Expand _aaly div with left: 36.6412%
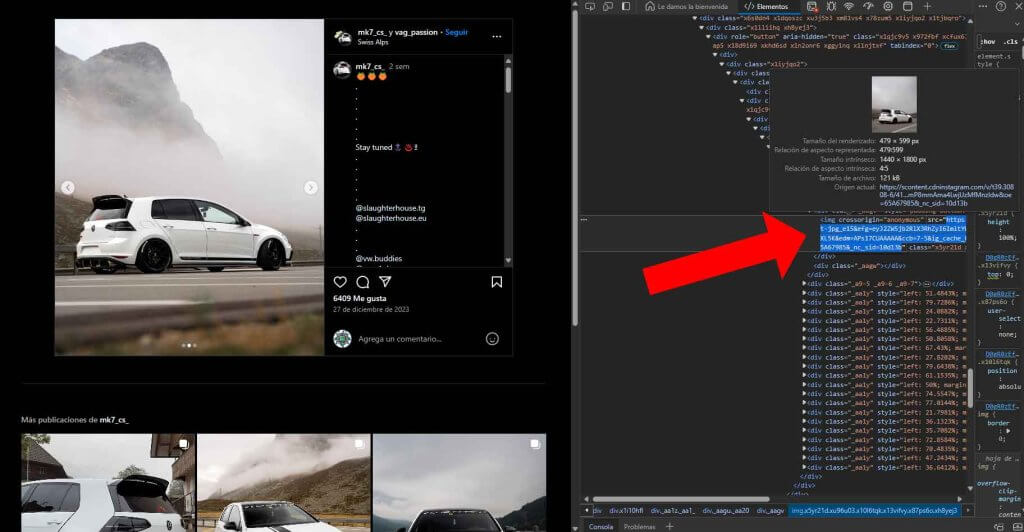Viewport: 1024px width, 532px height. click(x=804, y=467)
